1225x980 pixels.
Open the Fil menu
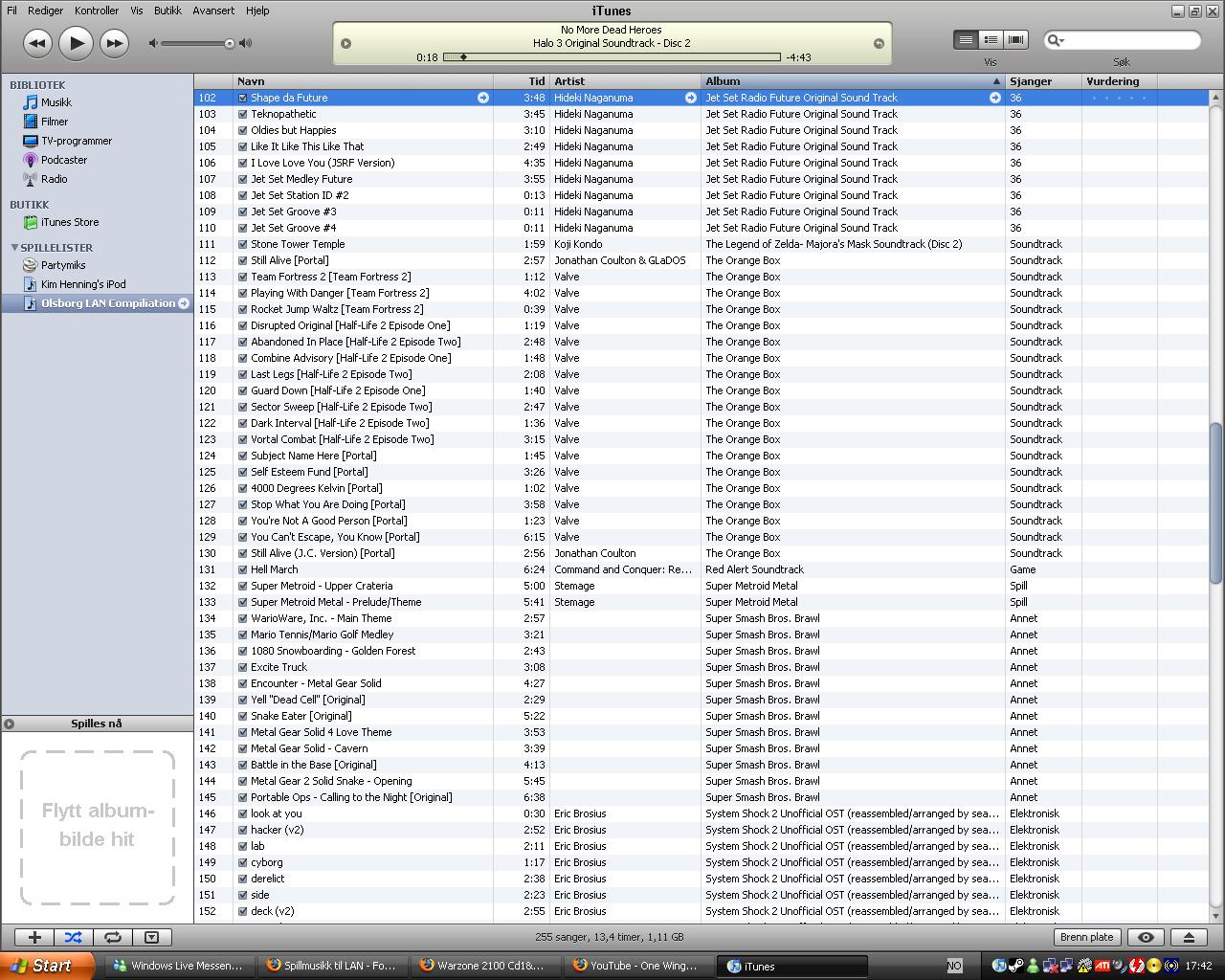click(11, 11)
